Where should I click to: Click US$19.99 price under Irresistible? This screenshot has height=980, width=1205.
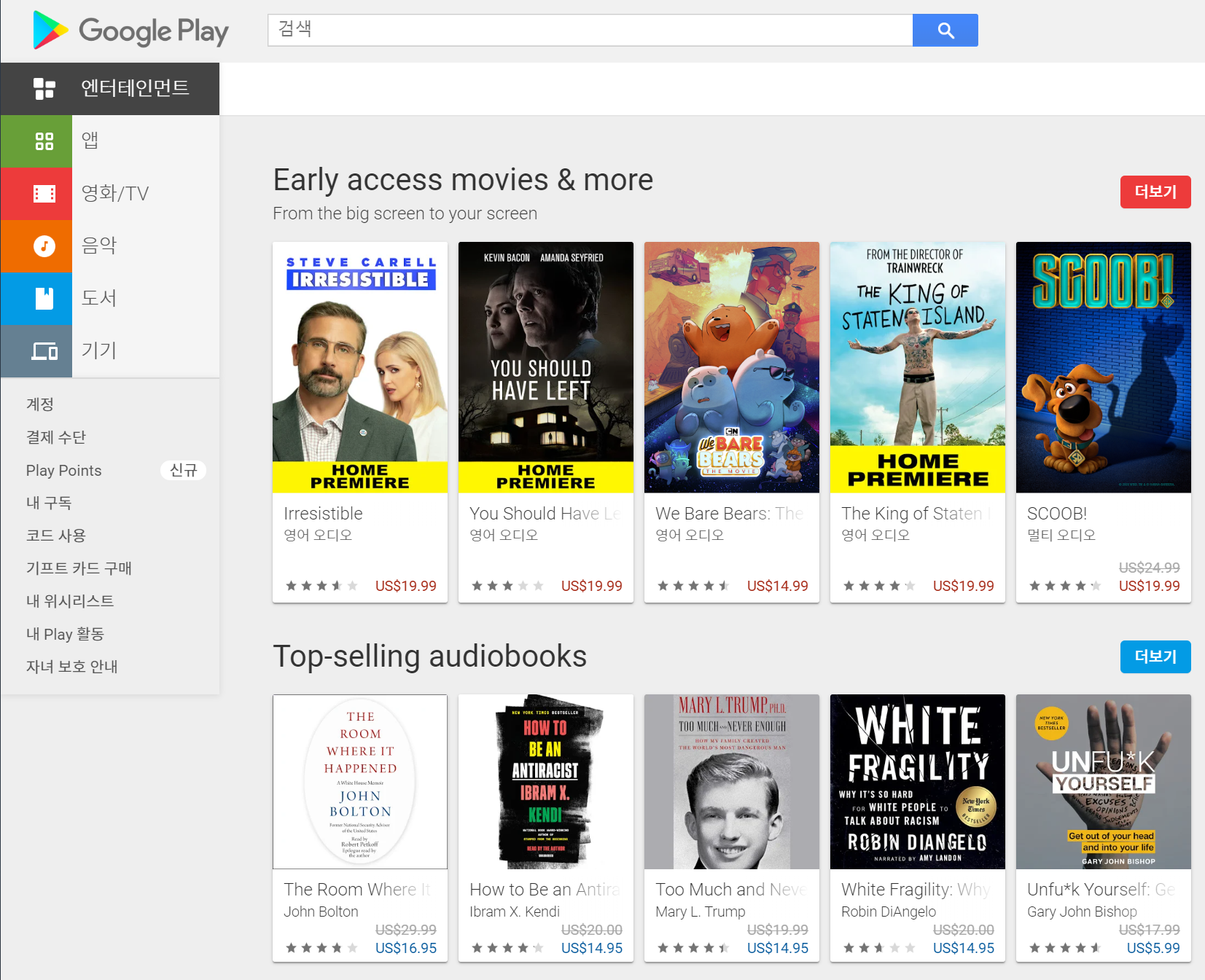tap(406, 586)
